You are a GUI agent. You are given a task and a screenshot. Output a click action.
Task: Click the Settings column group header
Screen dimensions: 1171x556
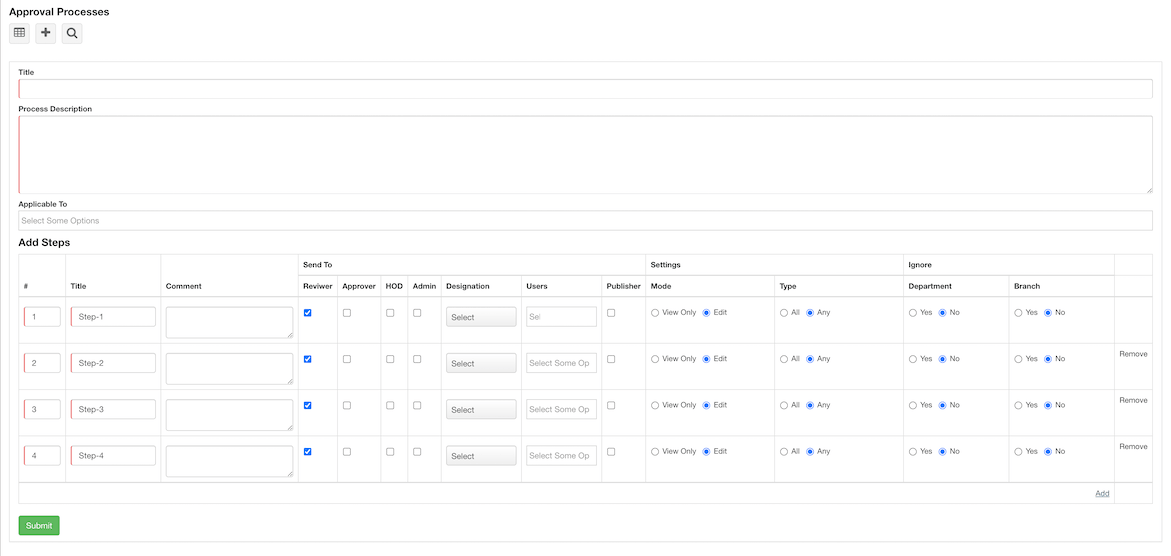(665, 265)
